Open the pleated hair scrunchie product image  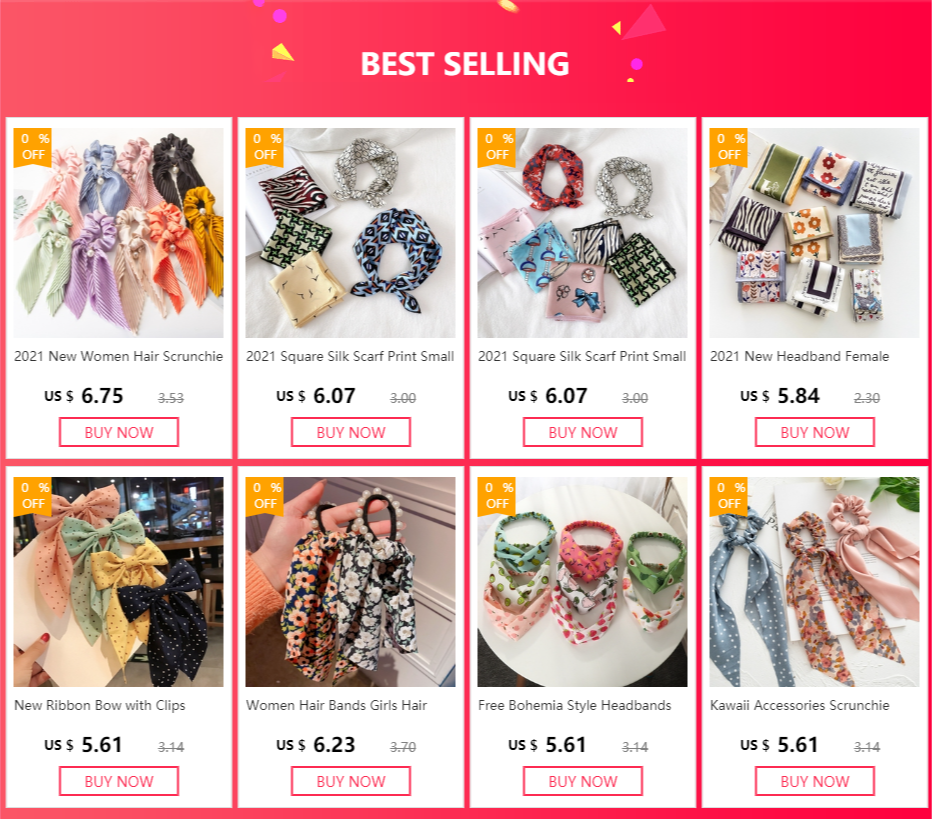coord(119,233)
